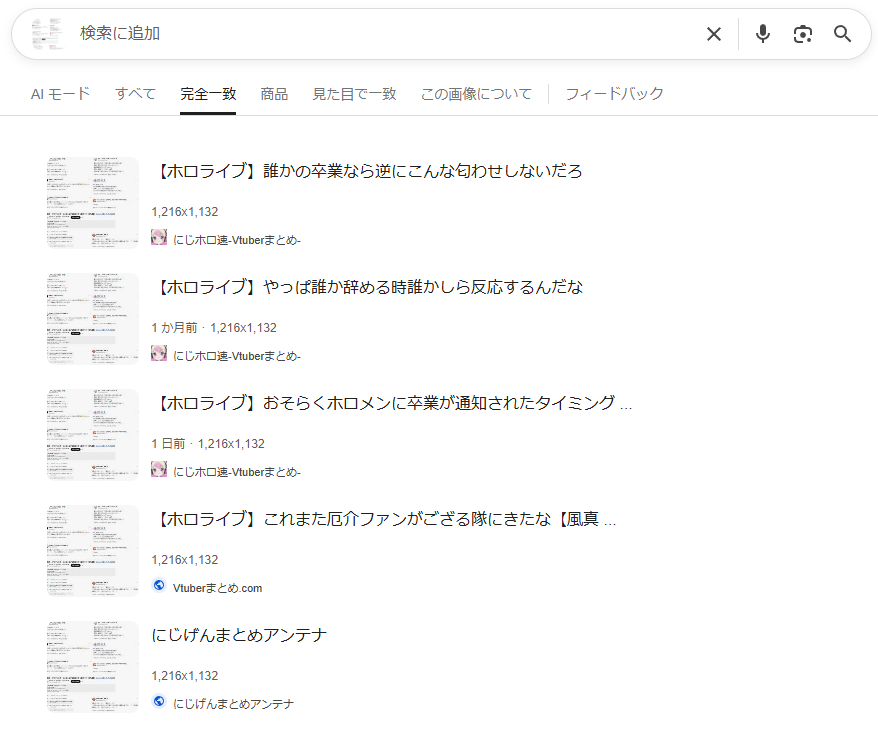Switch to the AI モード tab

click(60, 94)
